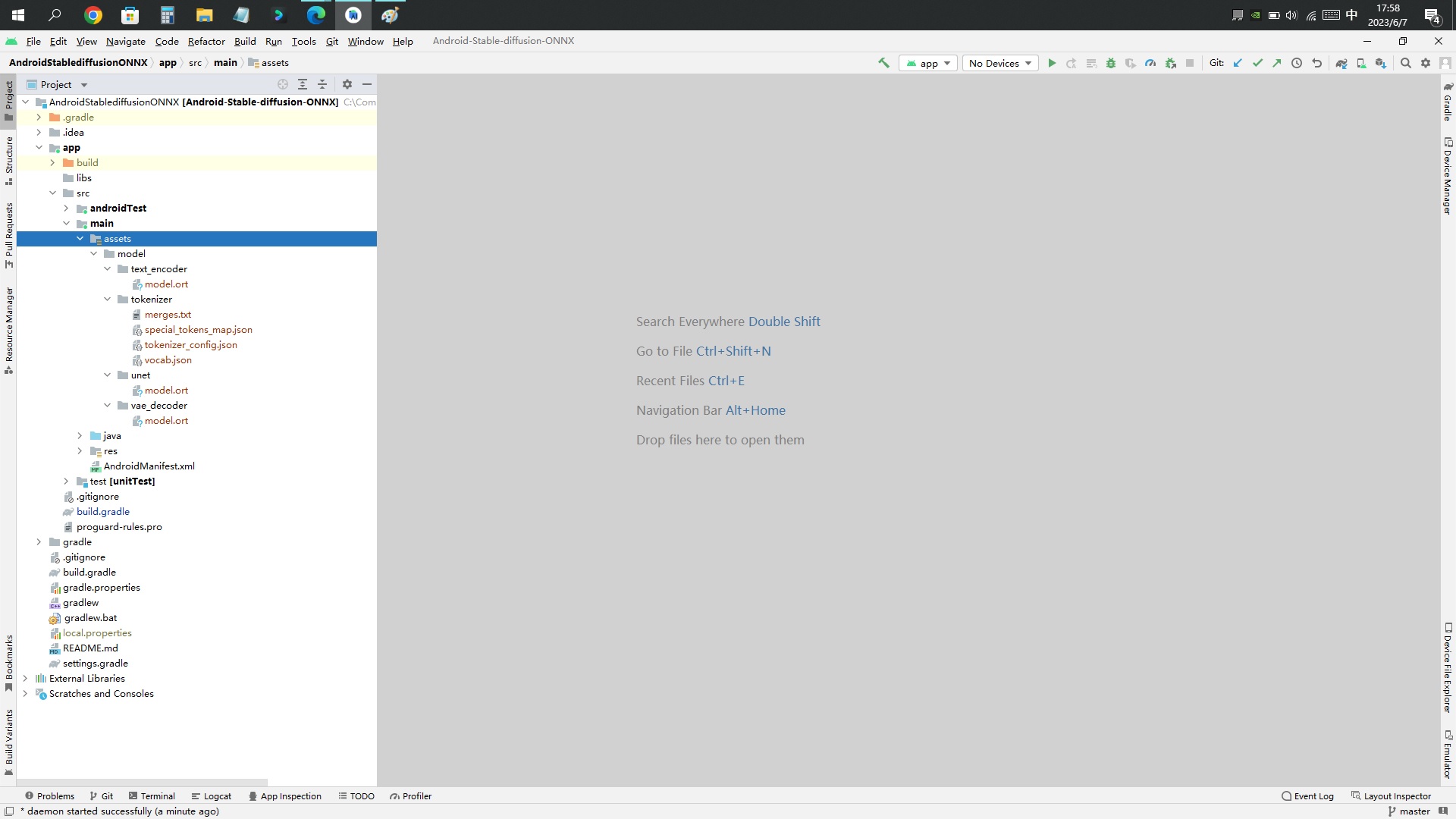The width and height of the screenshot is (1456, 819).
Task: Expand the java folder in tree
Action: click(80, 436)
